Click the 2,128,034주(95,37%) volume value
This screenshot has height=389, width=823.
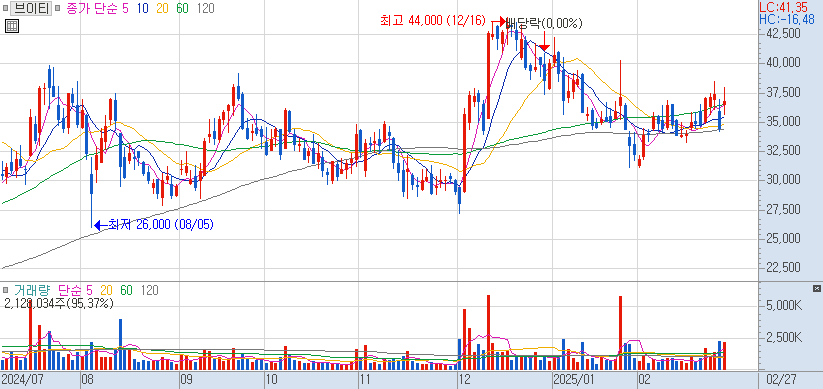coord(58,303)
